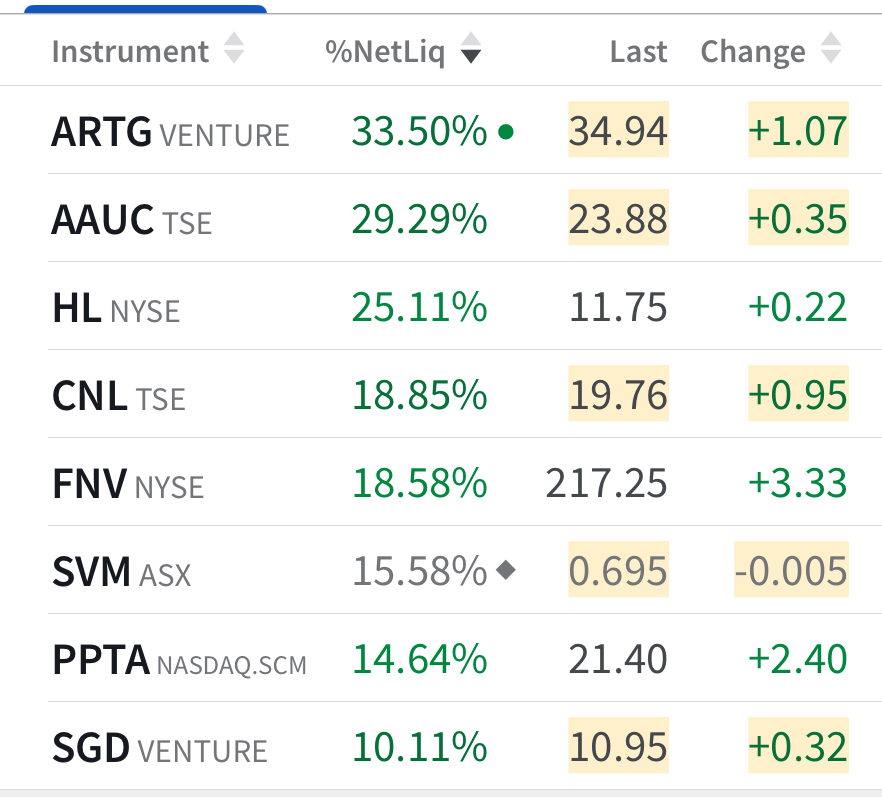The height and width of the screenshot is (797, 882).
Task: Select the SVM ASX ticker
Action: 121,571
